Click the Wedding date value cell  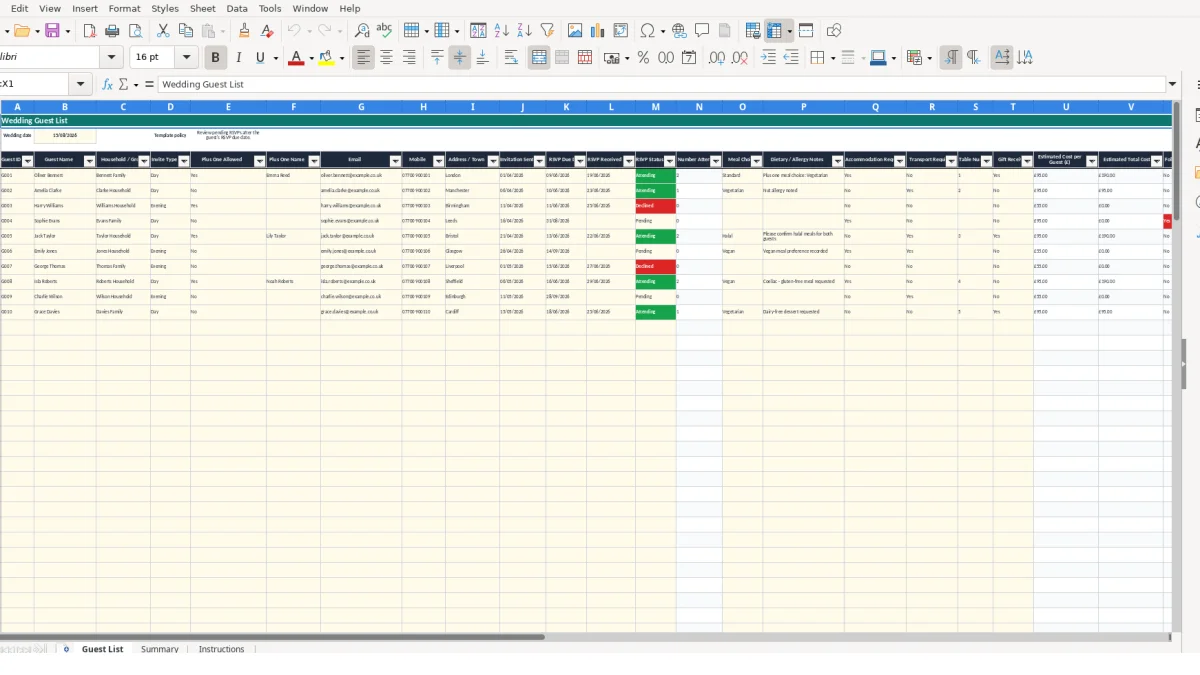click(65, 135)
